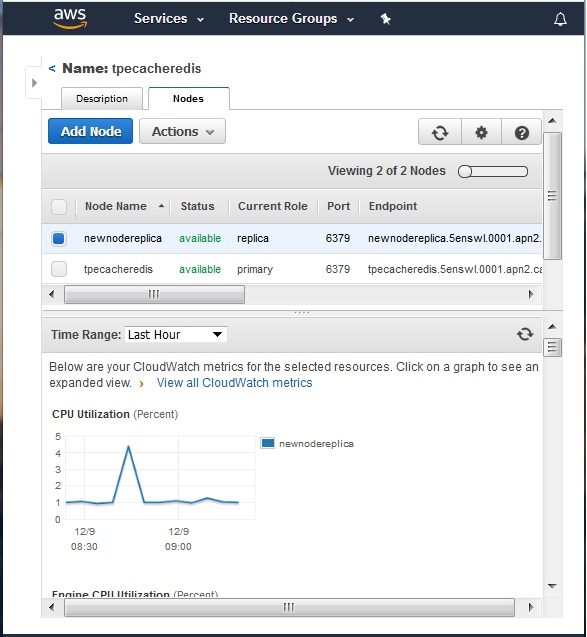Select the Nodes tab
The width and height of the screenshot is (587, 637).
click(x=188, y=99)
